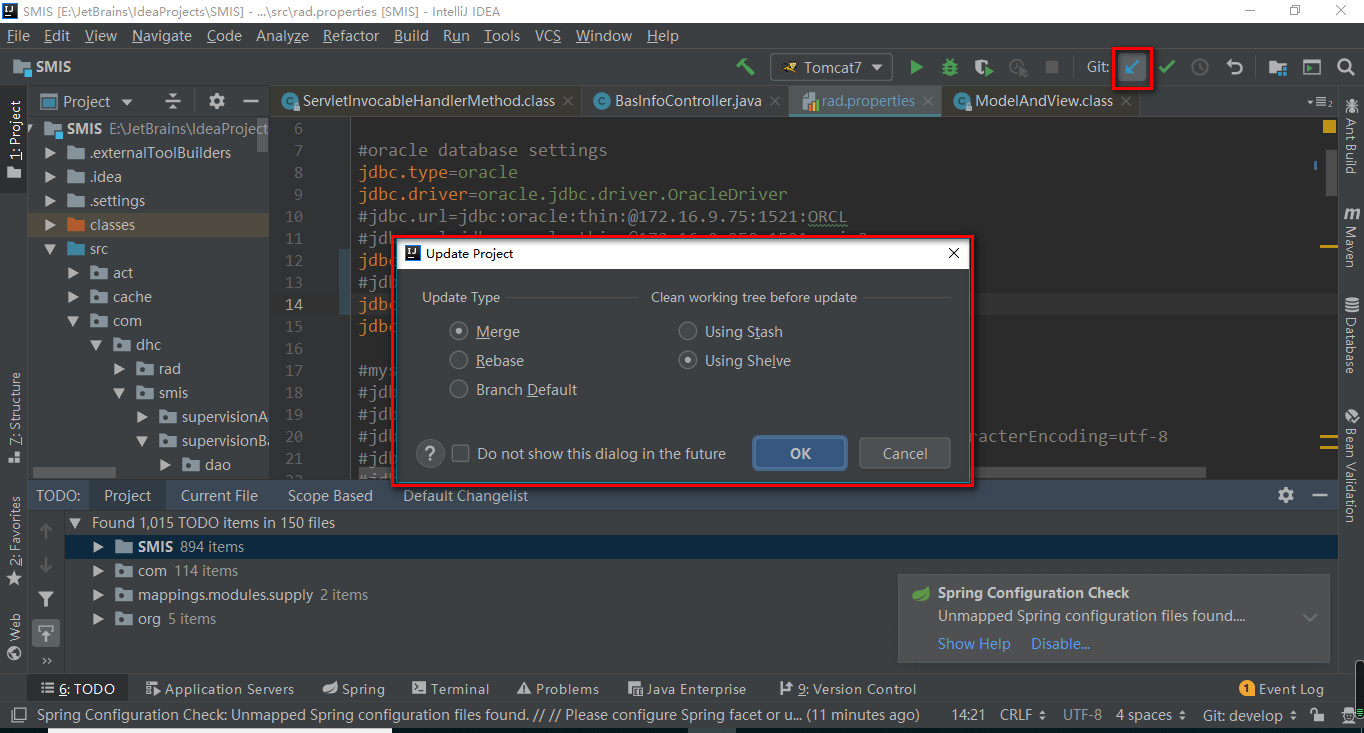Image resolution: width=1364 pixels, height=733 pixels.
Task: Click the TODO down arrow navigation icon
Action: (x=46, y=565)
